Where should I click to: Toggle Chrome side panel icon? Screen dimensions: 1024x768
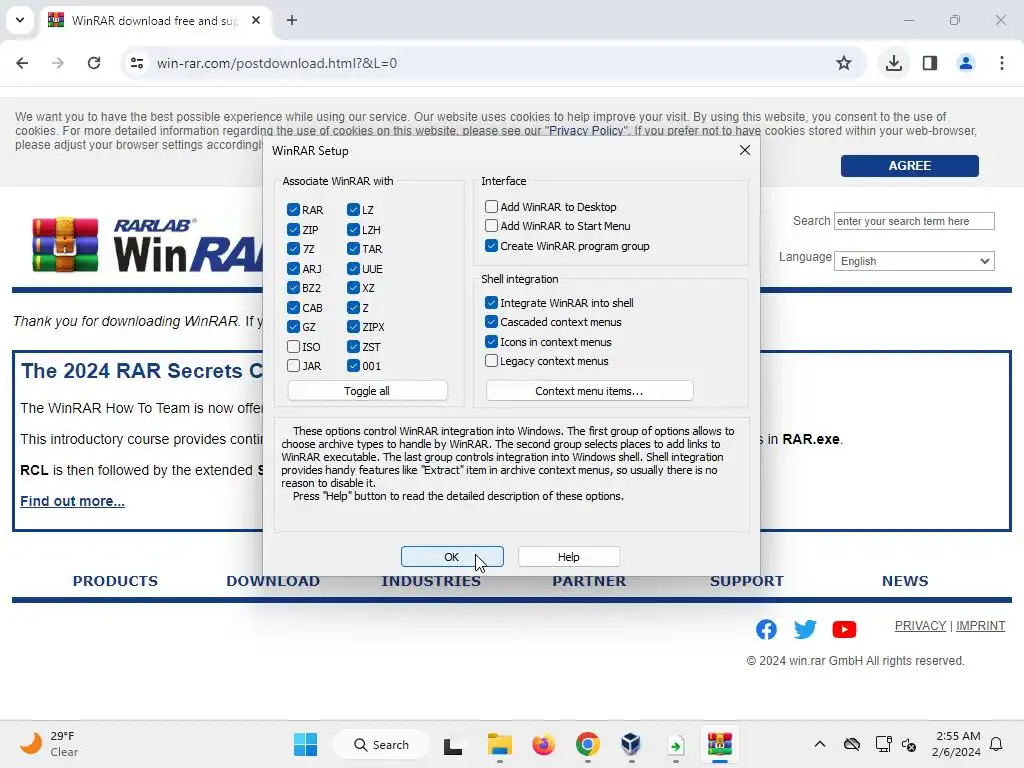(930, 63)
